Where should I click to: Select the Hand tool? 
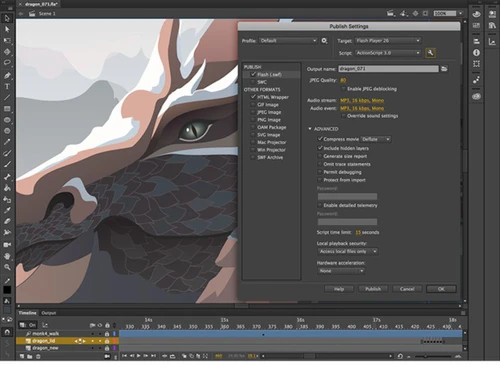(x=7, y=256)
